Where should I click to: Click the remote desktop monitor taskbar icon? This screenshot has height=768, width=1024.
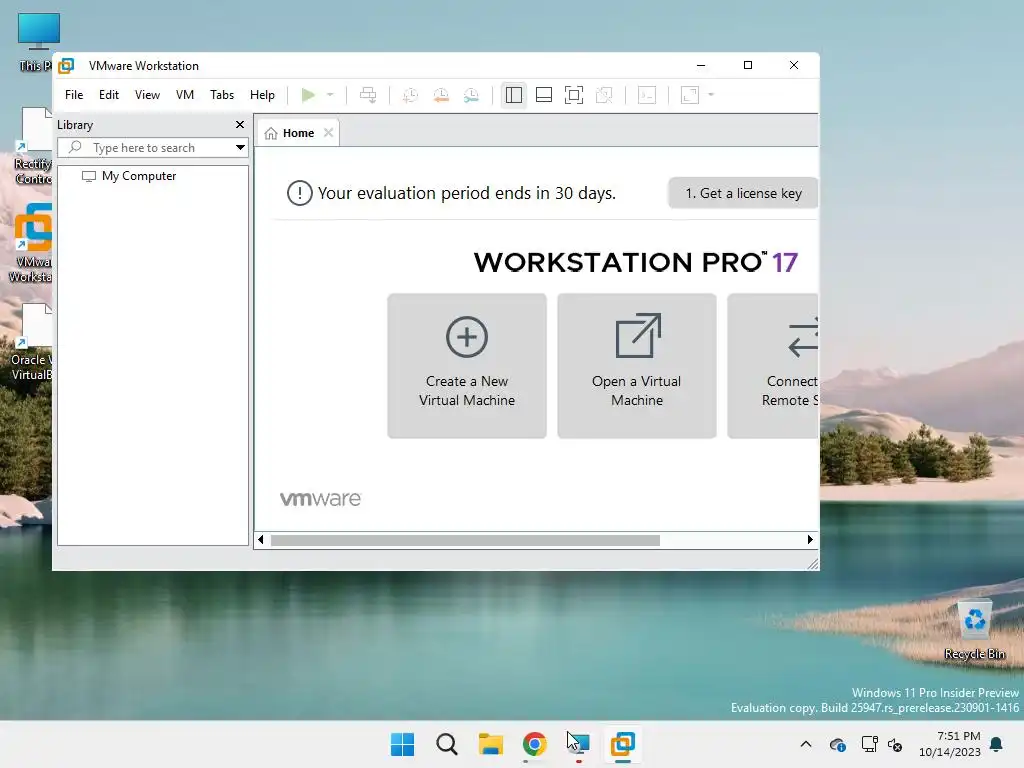pos(579,744)
